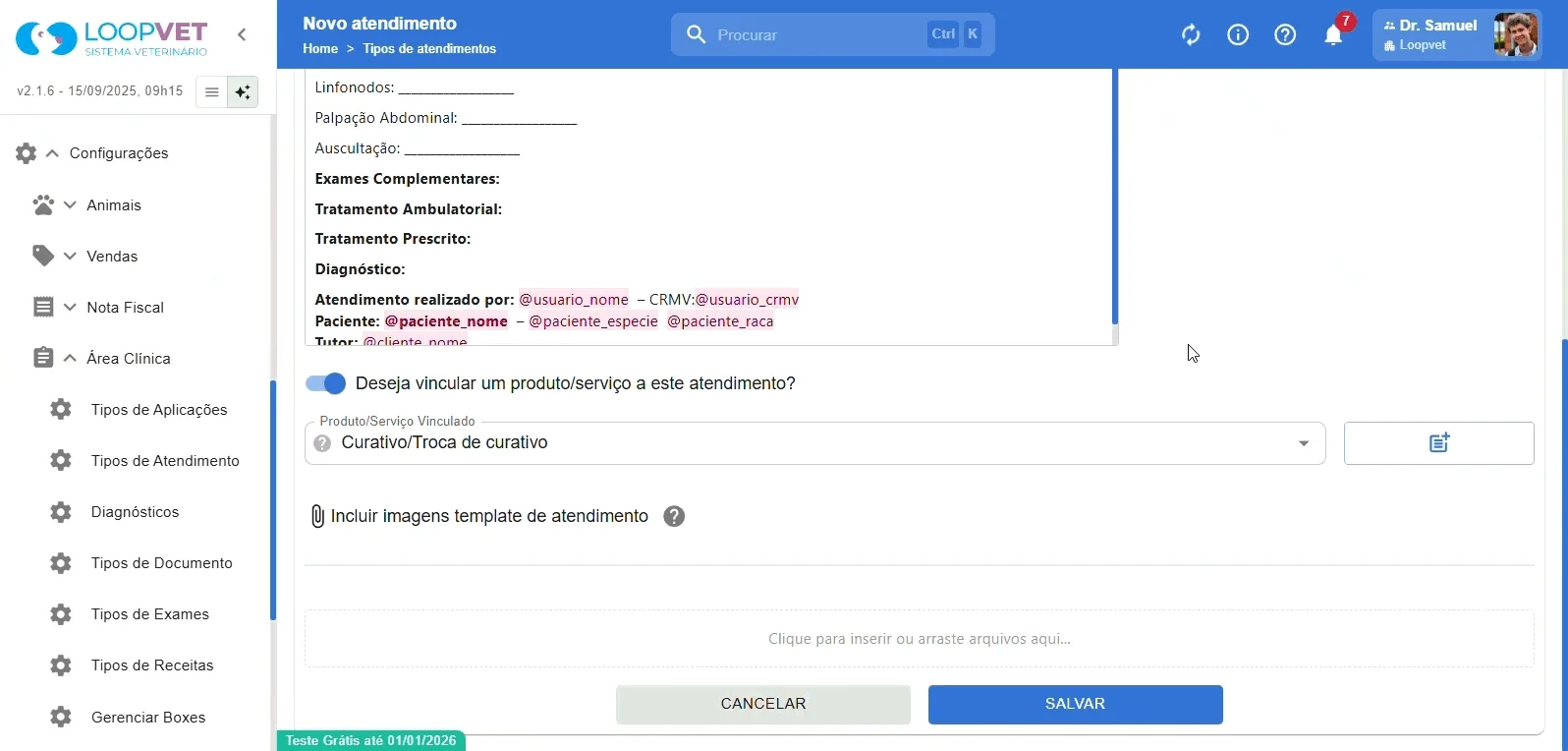Open the list menu icon near version text
Image resolution: width=1568 pixels, height=751 pixels.
[211, 92]
